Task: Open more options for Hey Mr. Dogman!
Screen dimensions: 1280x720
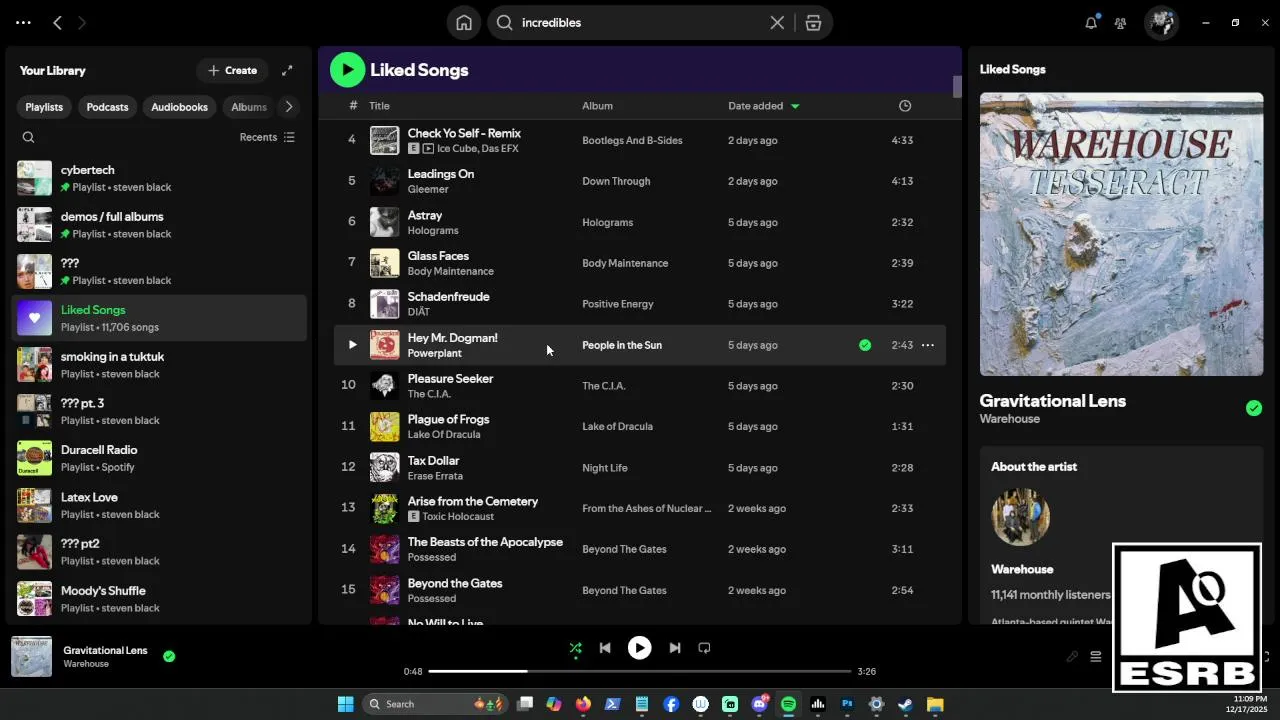Action: [928, 345]
